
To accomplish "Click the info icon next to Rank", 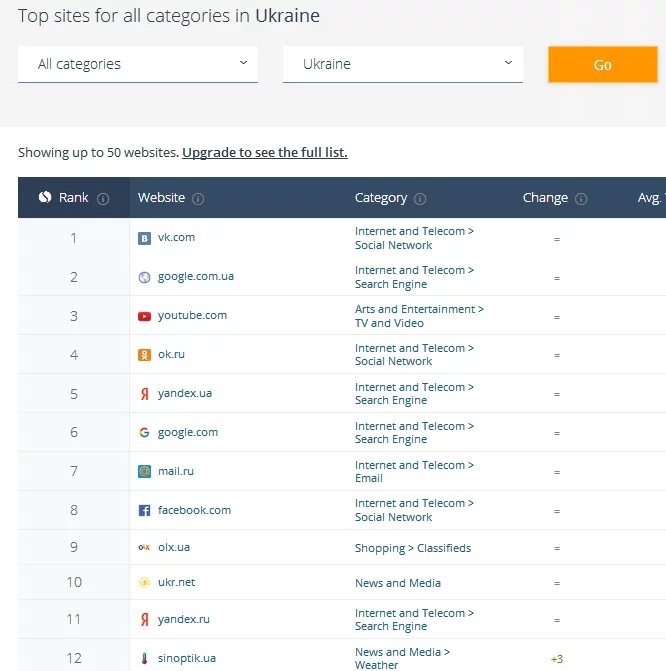I will coord(103,198).
